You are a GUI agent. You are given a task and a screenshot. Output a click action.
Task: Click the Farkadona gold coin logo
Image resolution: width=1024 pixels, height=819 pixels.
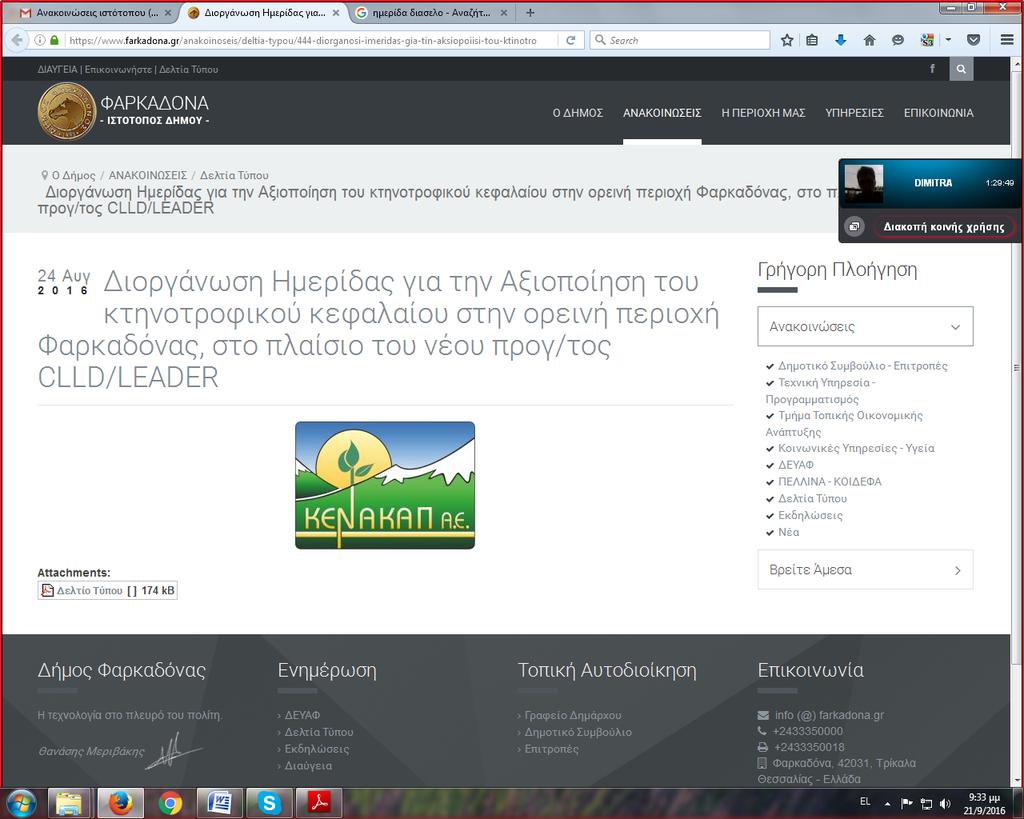pyautogui.click(x=67, y=111)
